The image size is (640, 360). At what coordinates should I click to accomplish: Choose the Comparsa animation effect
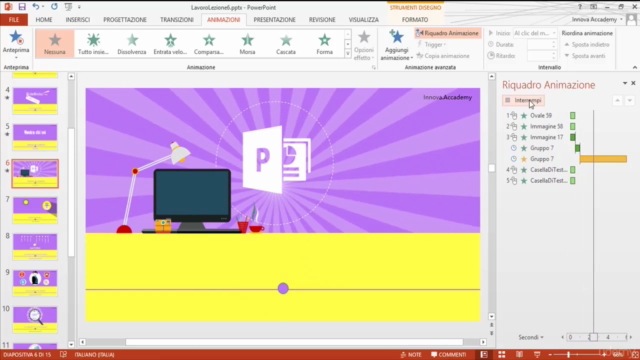[209, 44]
